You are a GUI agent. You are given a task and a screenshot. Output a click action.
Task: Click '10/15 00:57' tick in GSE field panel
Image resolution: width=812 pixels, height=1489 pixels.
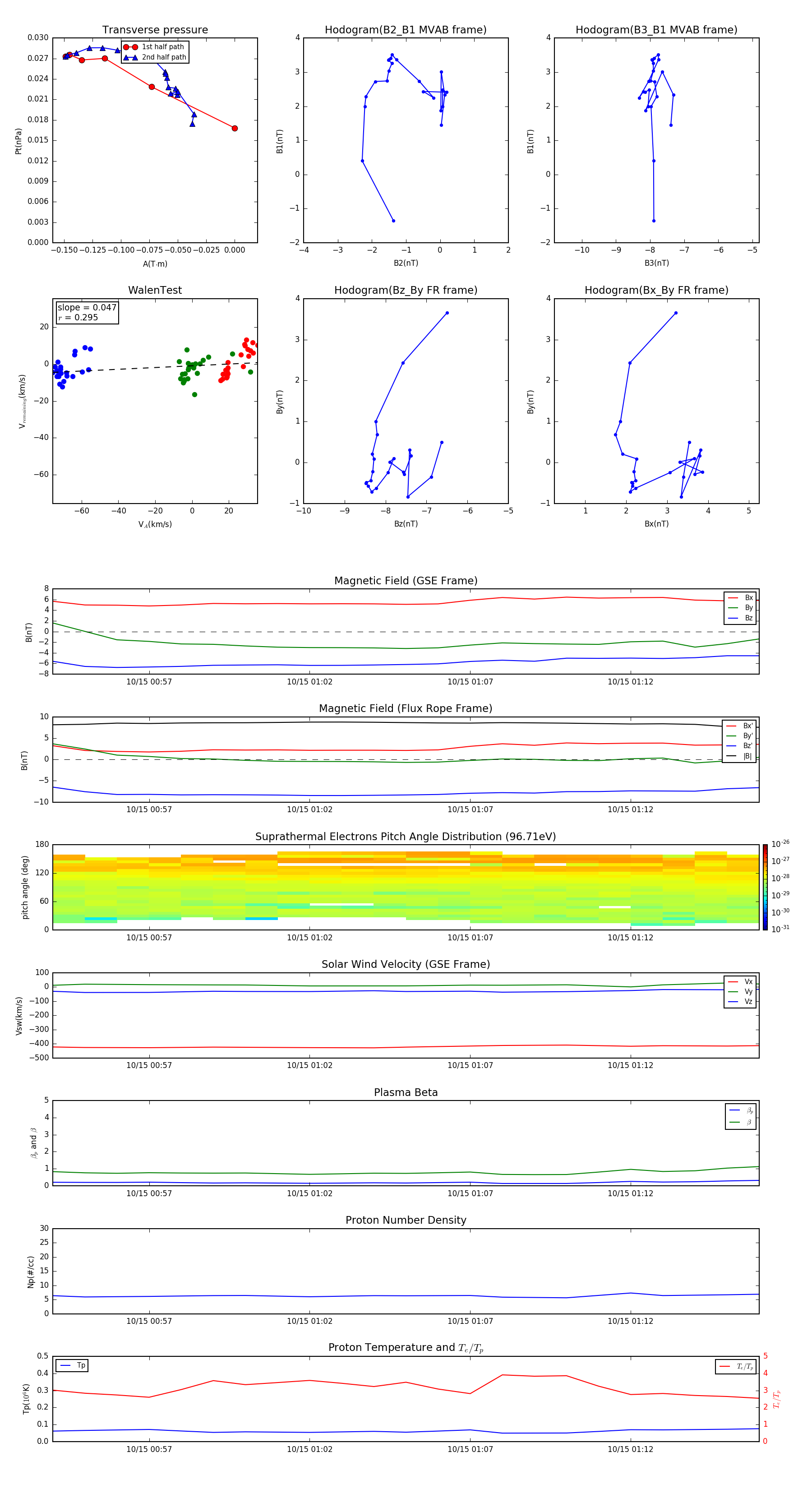click(149, 682)
